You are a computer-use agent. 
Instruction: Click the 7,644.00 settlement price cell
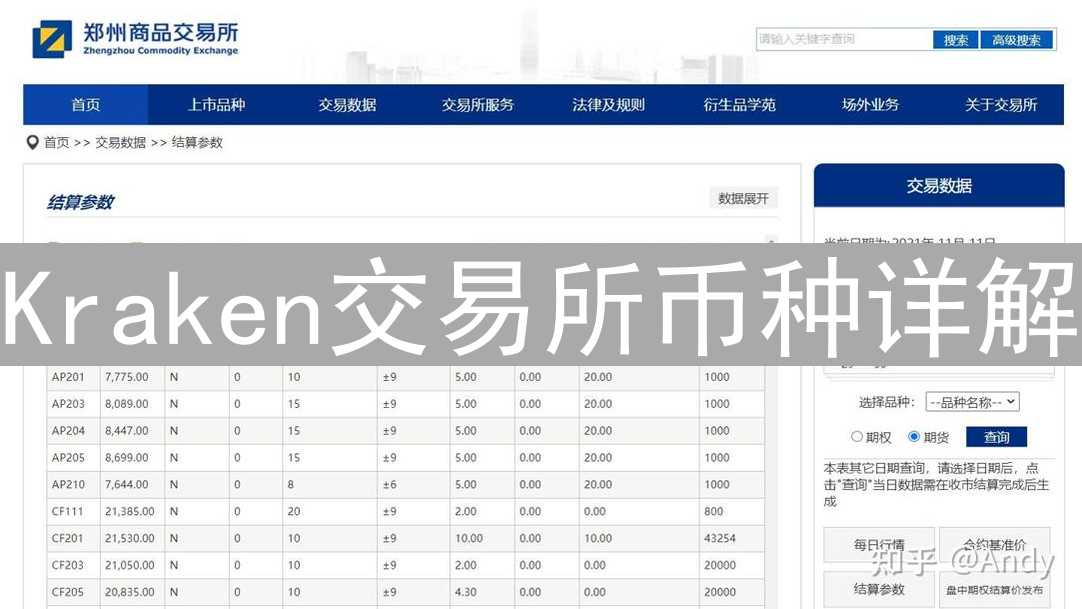[132, 485]
